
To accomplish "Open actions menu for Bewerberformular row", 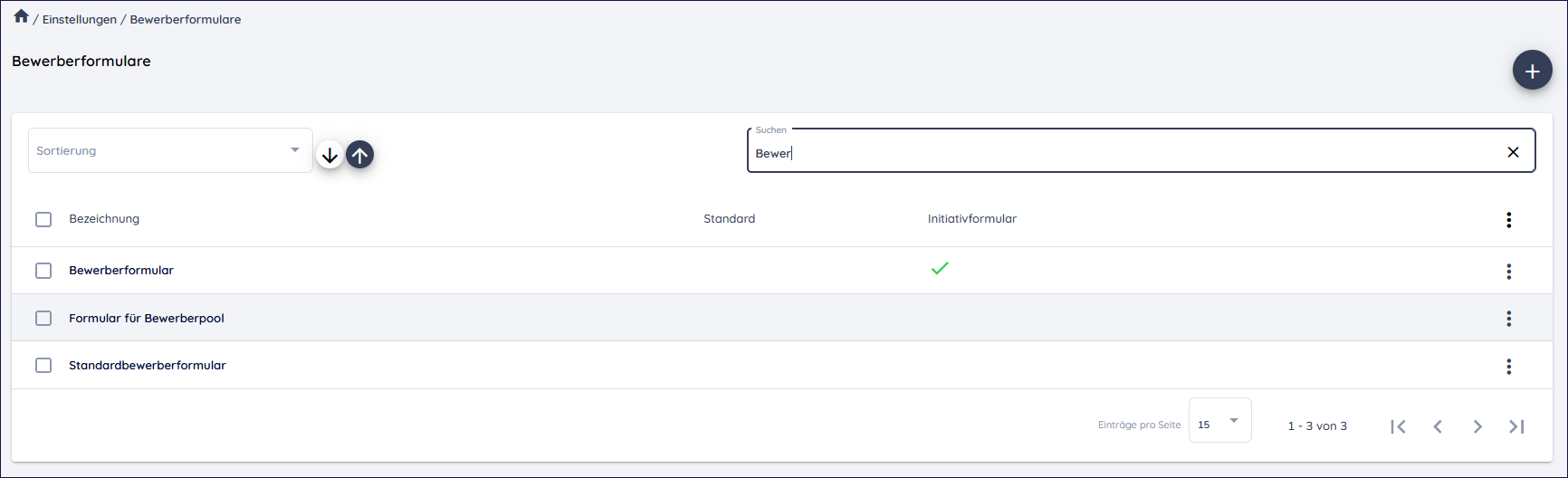I will tap(1508, 272).
